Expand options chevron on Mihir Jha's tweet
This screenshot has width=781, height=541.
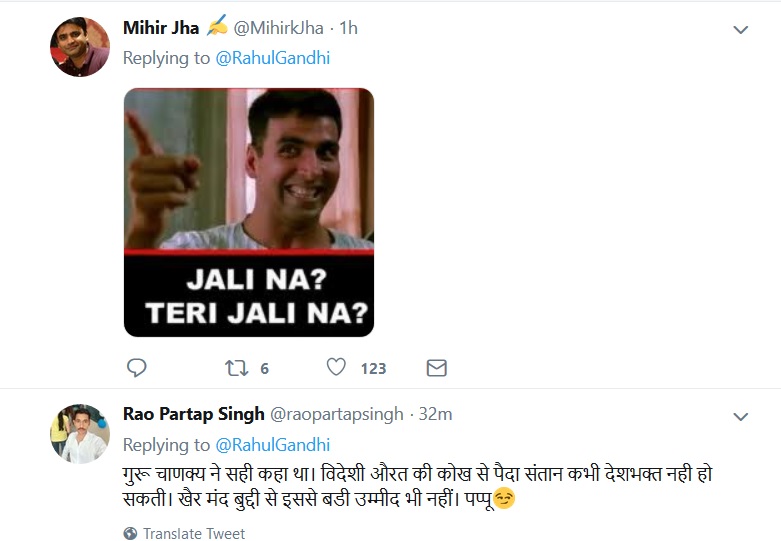[x=741, y=30]
